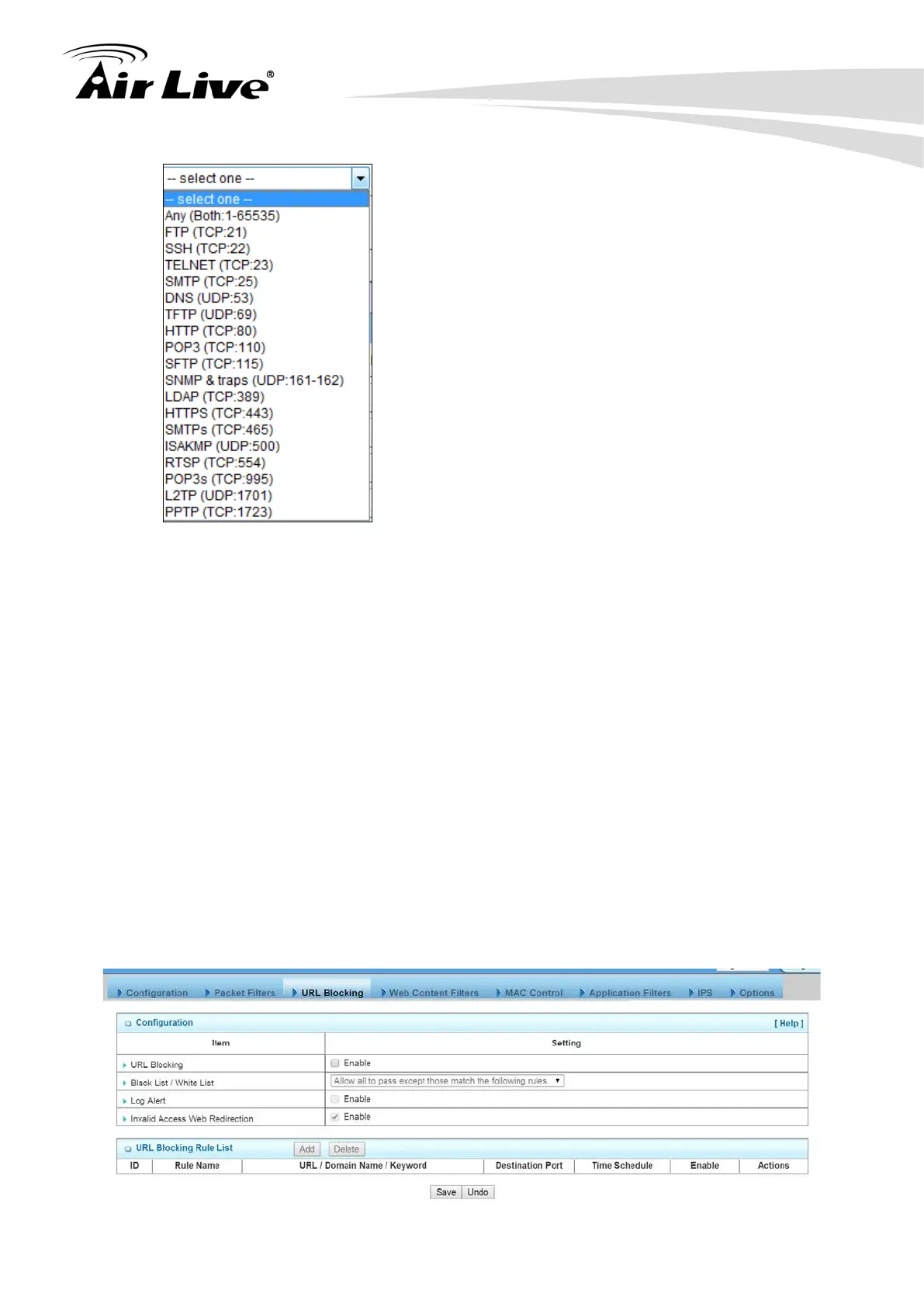Pick SNMP & traps (UDP:161-162) entry
Screen dimensions: 924x1307
pos(254,380)
